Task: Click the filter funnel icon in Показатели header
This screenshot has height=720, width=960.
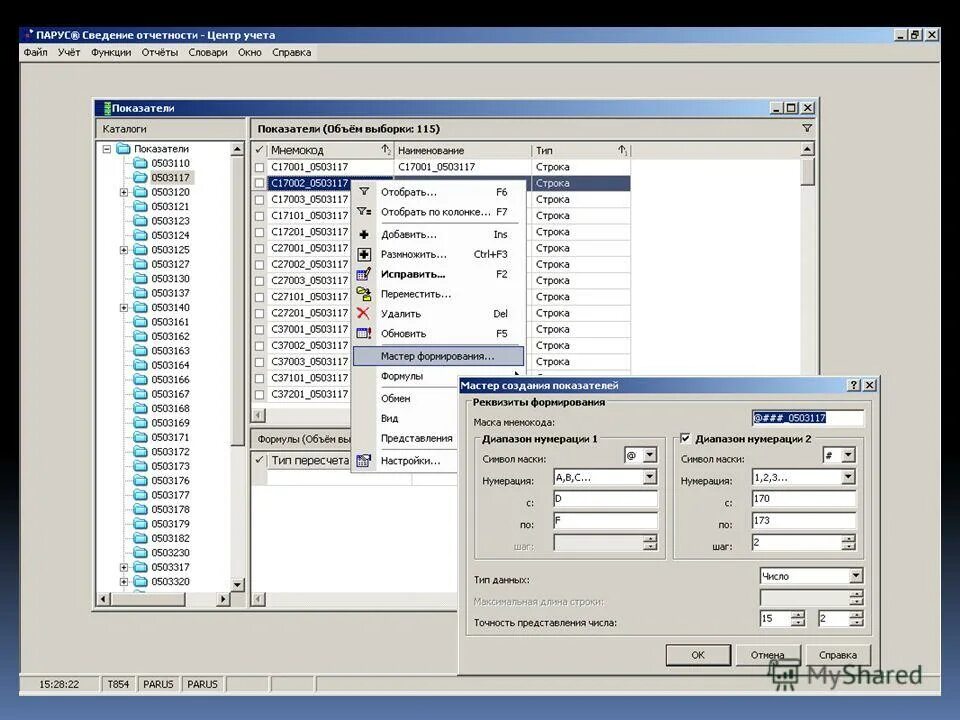Action: (807, 129)
